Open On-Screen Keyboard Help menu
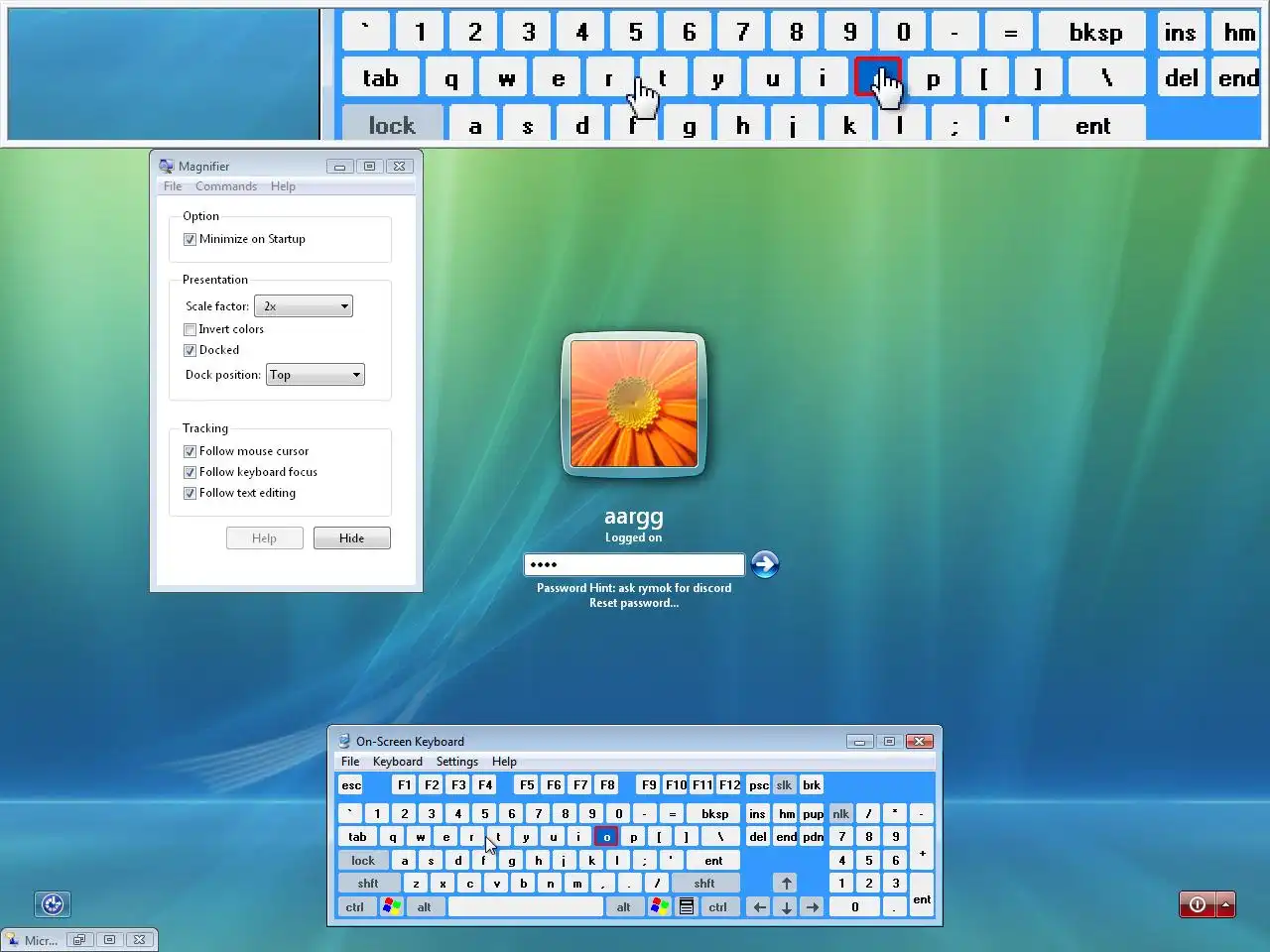The image size is (1270, 952). [504, 762]
